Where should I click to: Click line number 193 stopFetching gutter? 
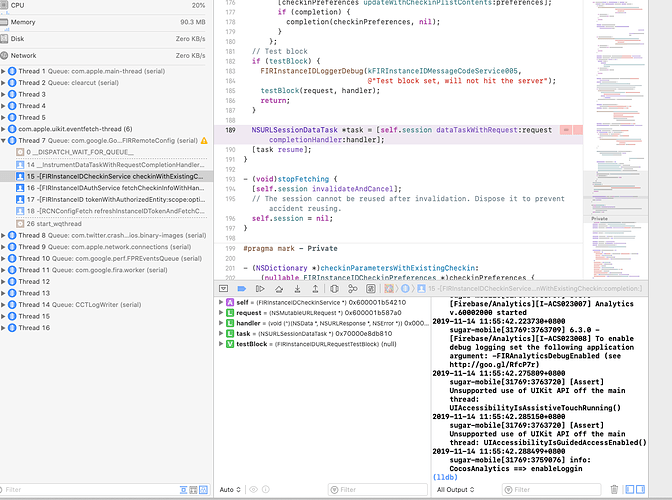pyautogui.click(x=231, y=179)
